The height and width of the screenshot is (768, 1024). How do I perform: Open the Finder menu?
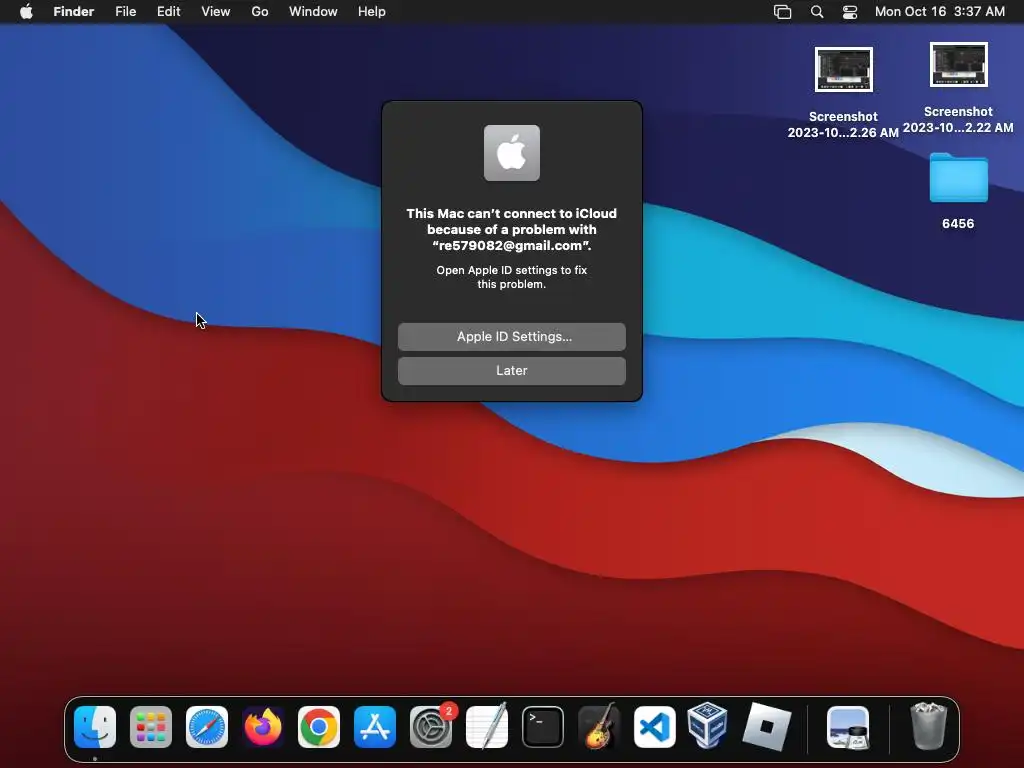74,12
